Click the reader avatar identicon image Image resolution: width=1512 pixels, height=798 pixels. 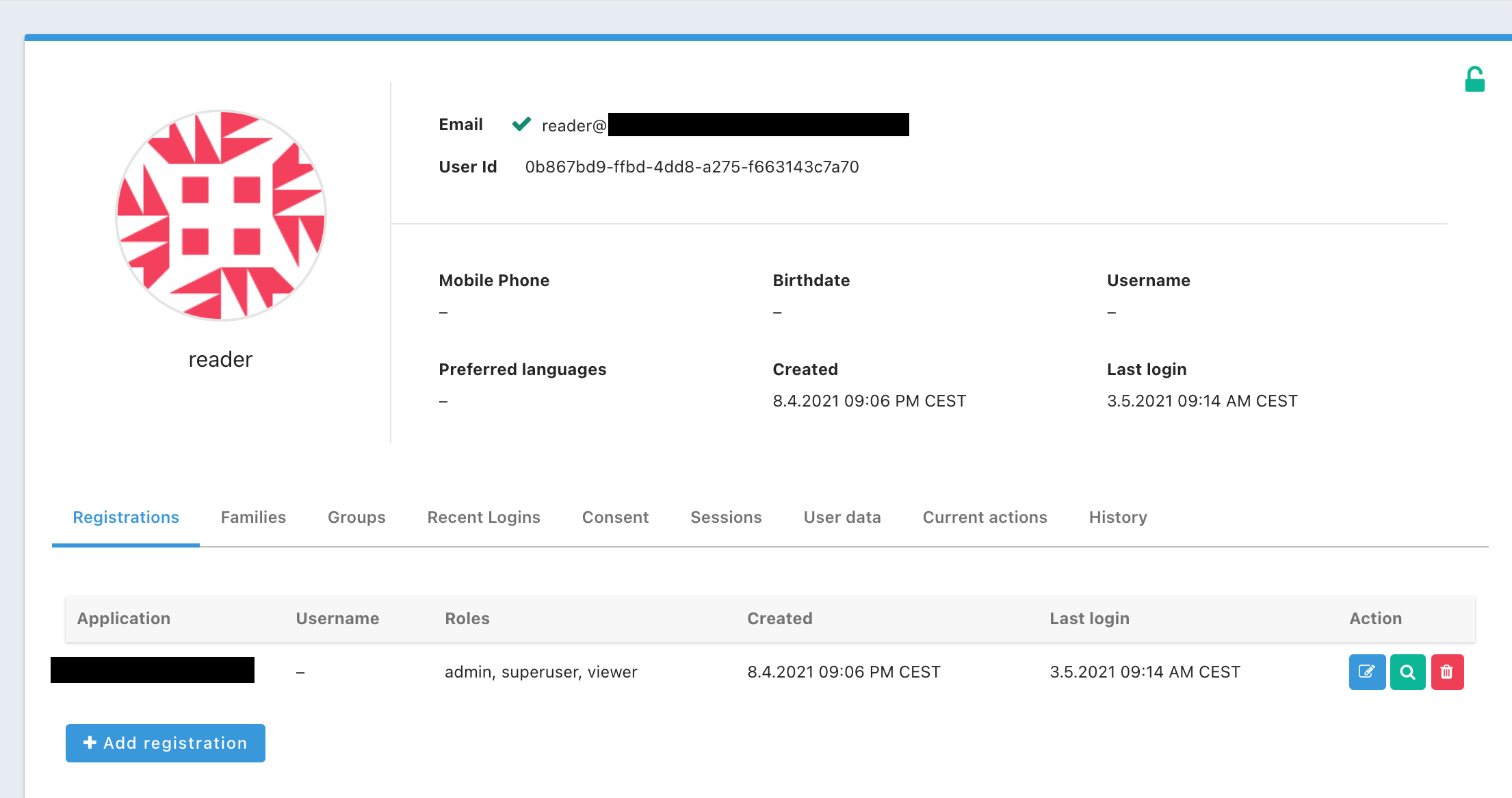pos(221,215)
